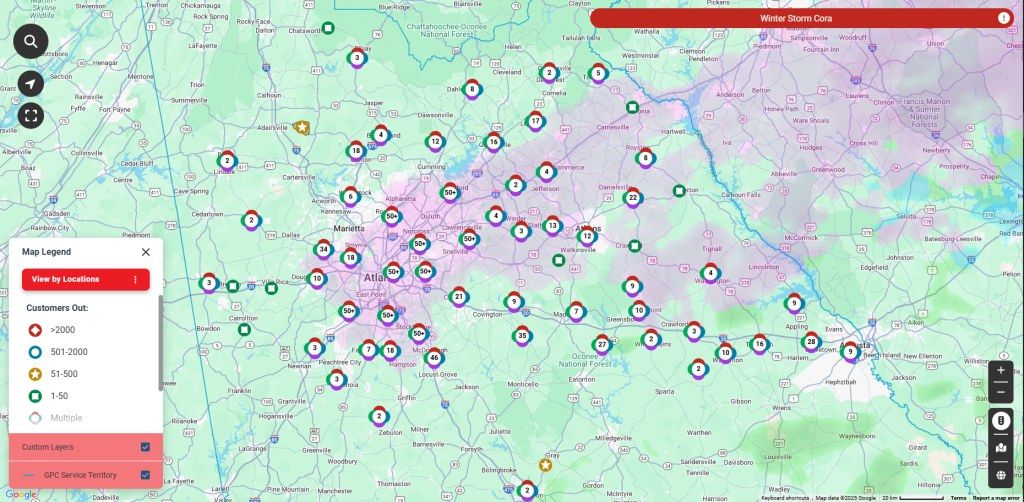
Task: Open the View by Locations options menu
Action: pyautogui.click(x=135, y=279)
